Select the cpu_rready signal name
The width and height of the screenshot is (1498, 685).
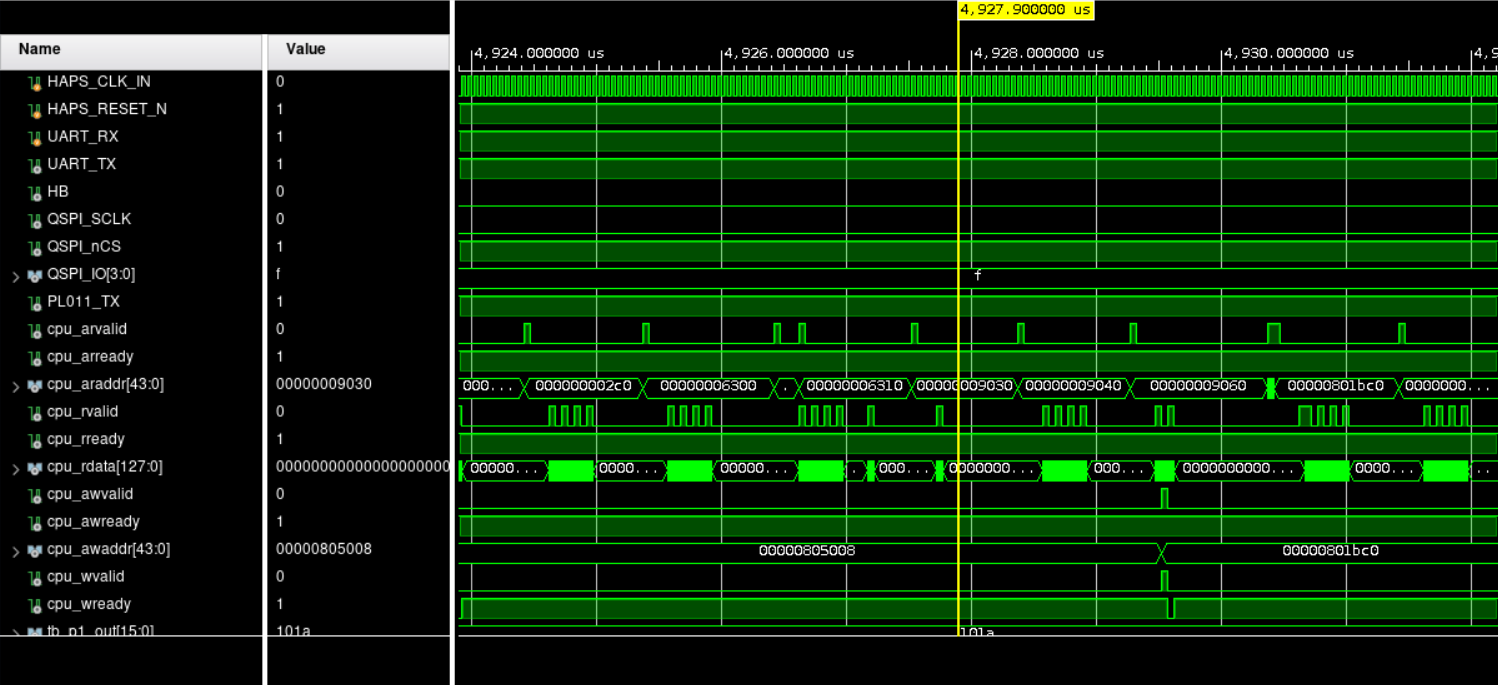(x=86, y=439)
